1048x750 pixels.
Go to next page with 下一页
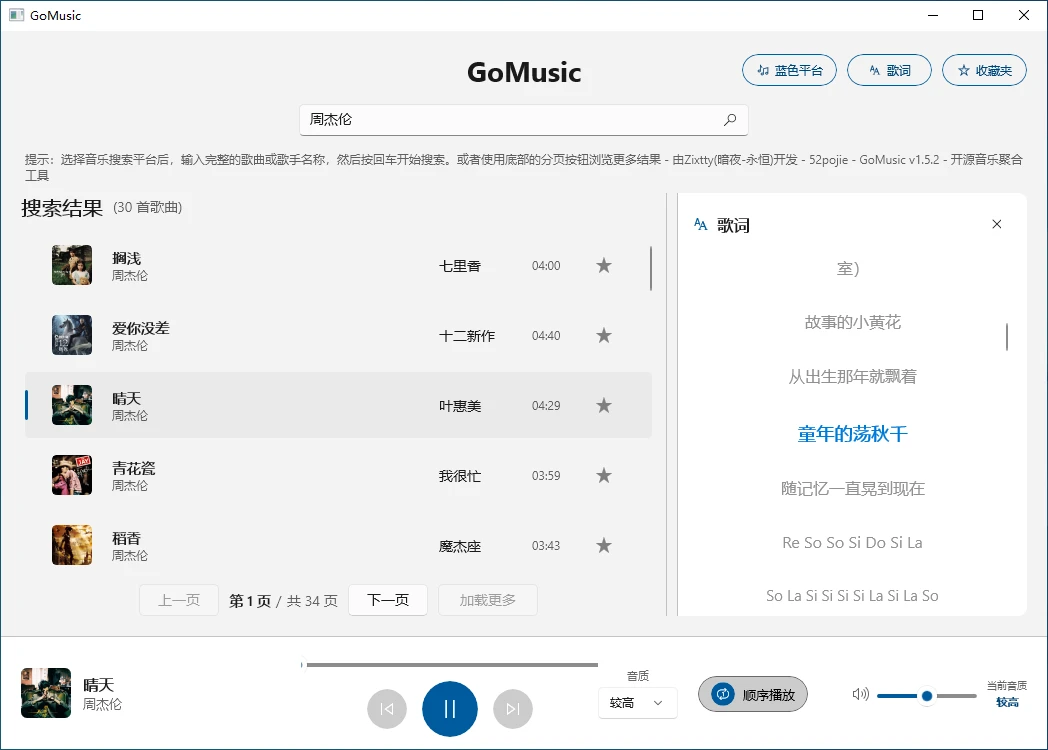[x=388, y=600]
